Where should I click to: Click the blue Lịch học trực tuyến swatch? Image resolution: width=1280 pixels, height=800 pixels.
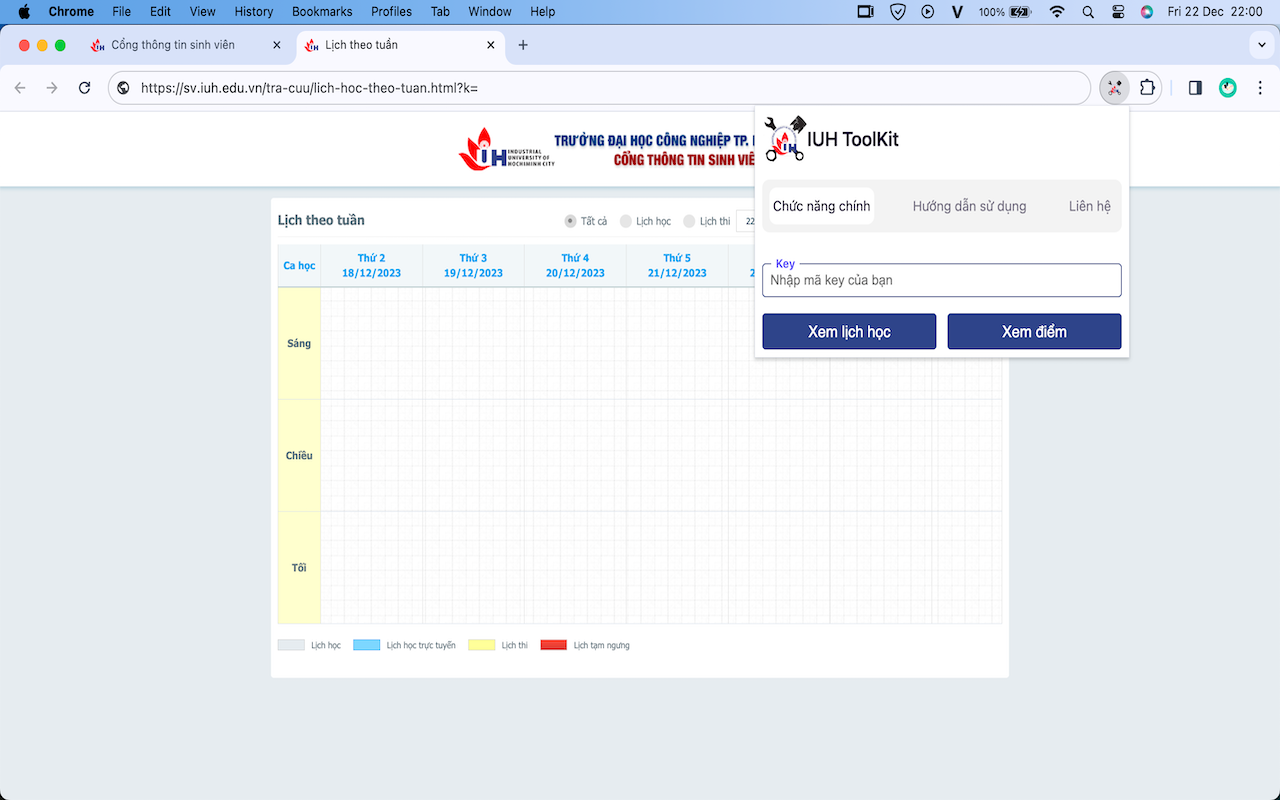click(x=367, y=645)
